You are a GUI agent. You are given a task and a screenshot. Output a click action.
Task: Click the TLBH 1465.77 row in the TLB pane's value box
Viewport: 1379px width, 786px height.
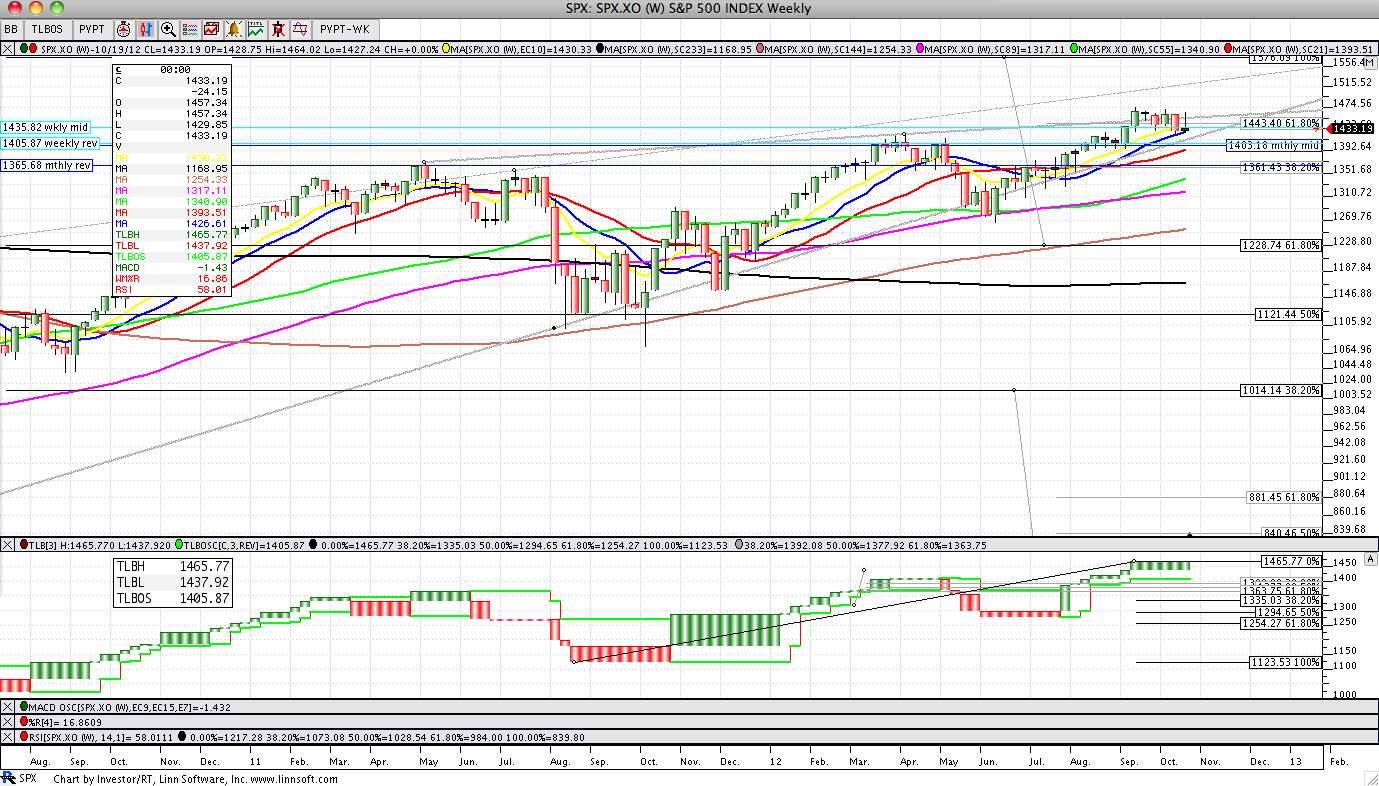tap(174, 566)
